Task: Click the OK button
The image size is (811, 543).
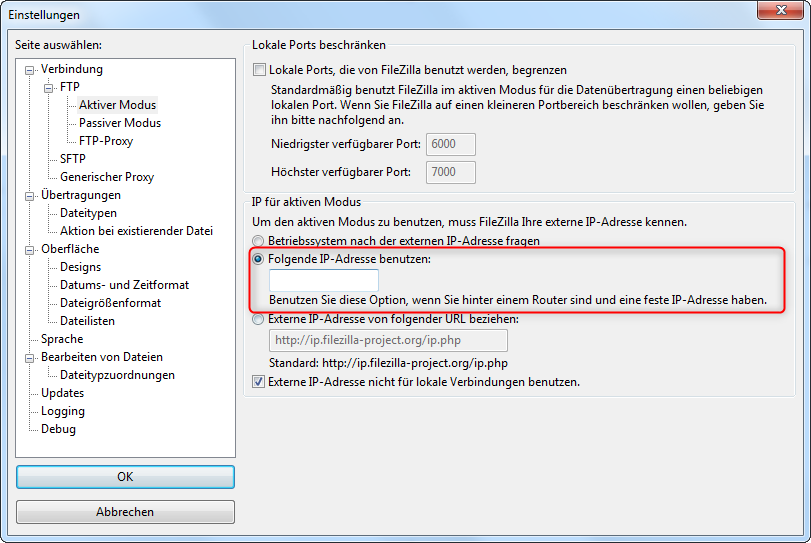Action: (x=125, y=477)
